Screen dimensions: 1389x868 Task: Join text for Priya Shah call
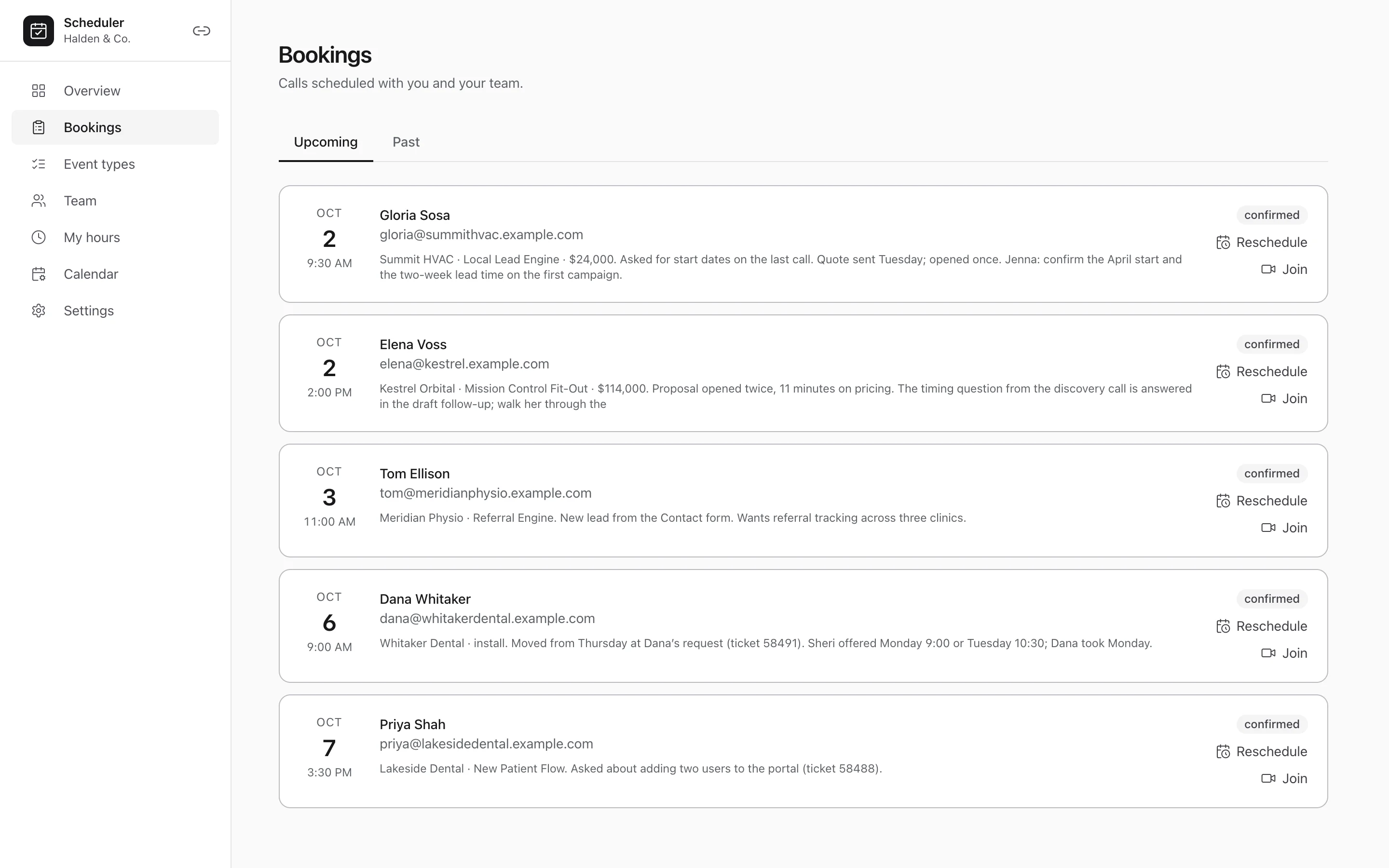click(1294, 778)
